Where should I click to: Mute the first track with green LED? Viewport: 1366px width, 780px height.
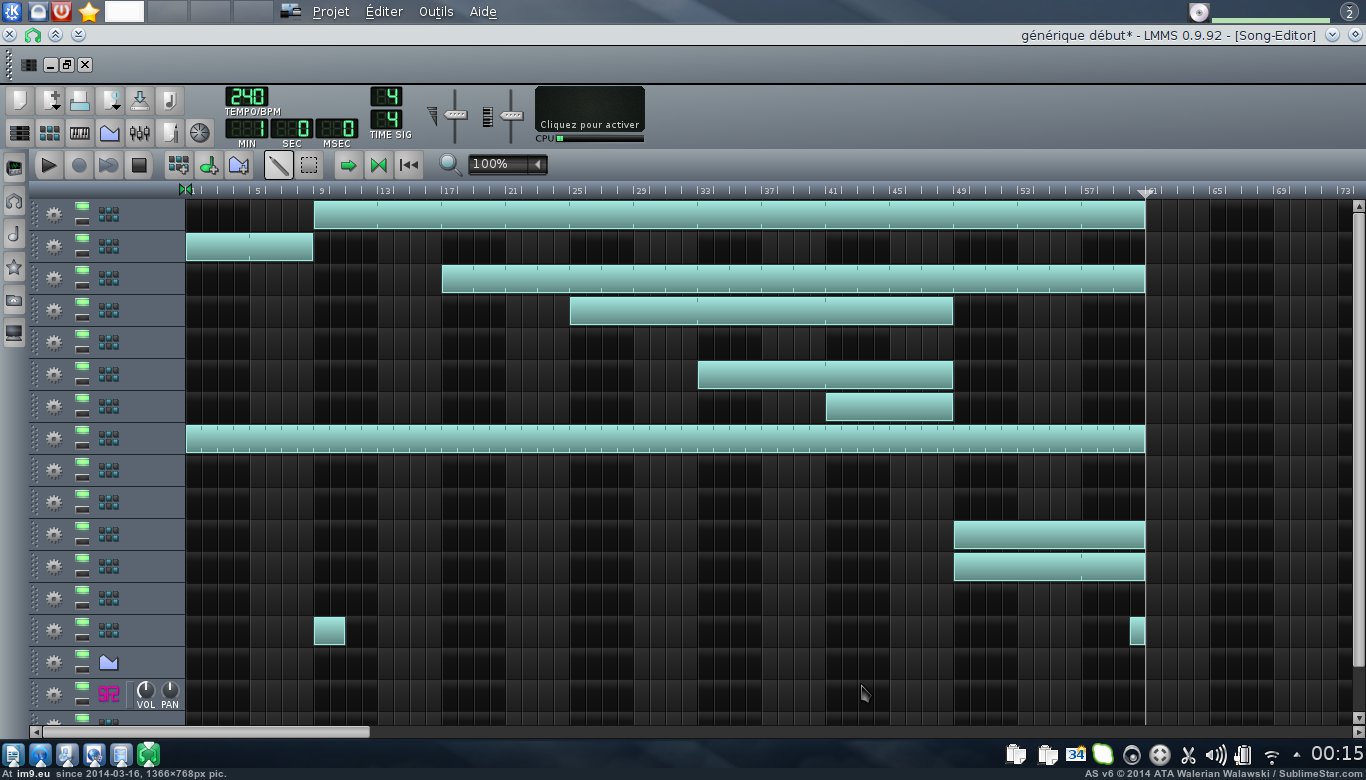81,207
